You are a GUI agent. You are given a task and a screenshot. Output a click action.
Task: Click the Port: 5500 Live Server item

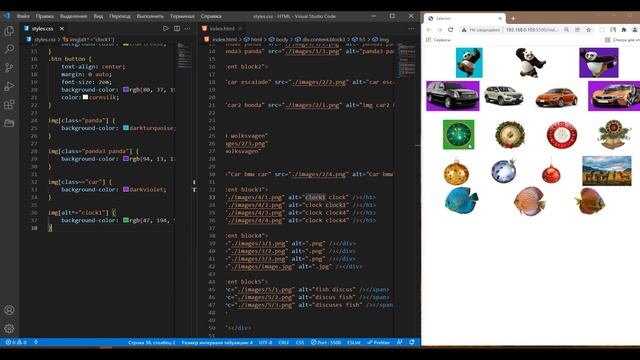[x=326, y=342]
